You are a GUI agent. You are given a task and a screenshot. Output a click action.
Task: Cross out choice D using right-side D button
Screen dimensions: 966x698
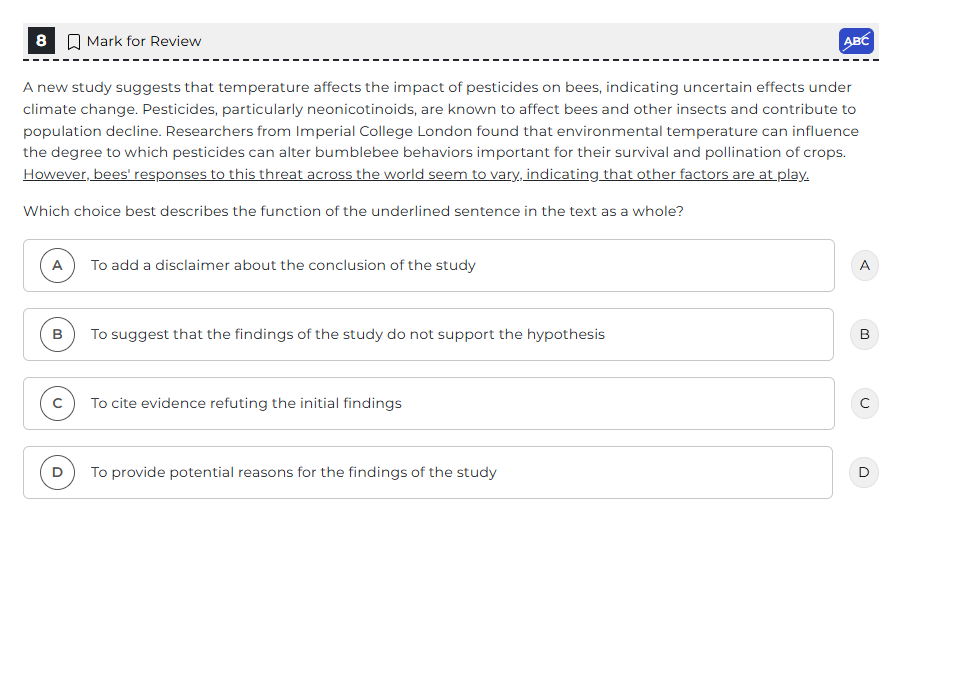click(864, 472)
